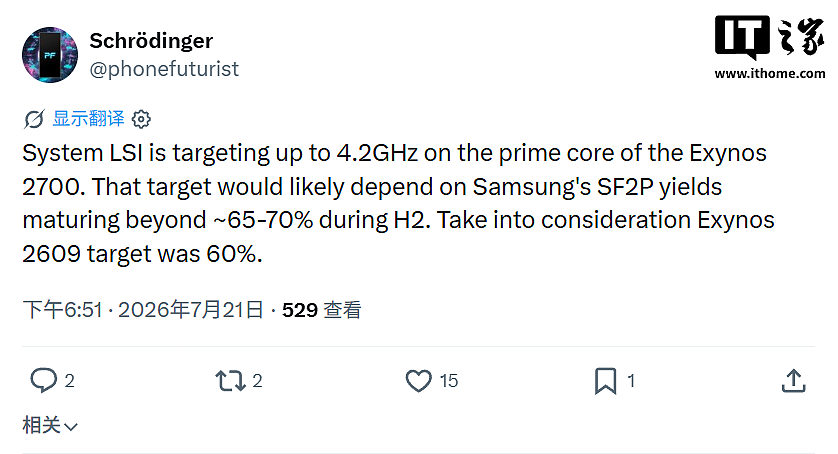Open the @phonefuturist handle link
This screenshot has height=454, width=838.
point(164,69)
